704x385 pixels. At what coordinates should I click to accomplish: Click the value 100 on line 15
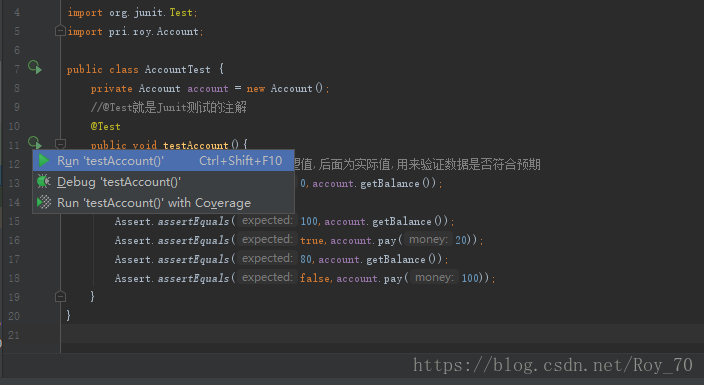click(309, 221)
